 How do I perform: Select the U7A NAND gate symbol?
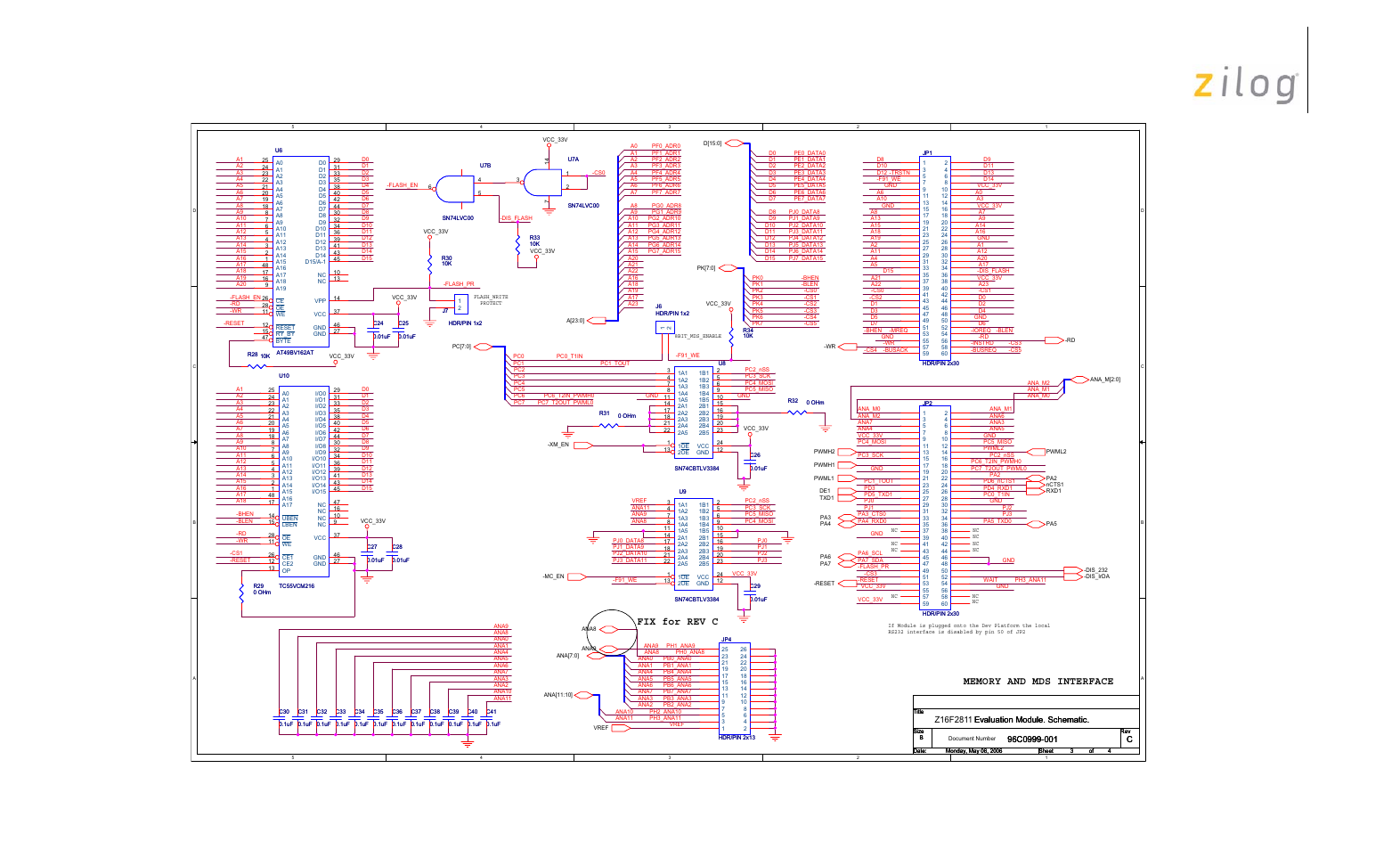tap(542, 183)
